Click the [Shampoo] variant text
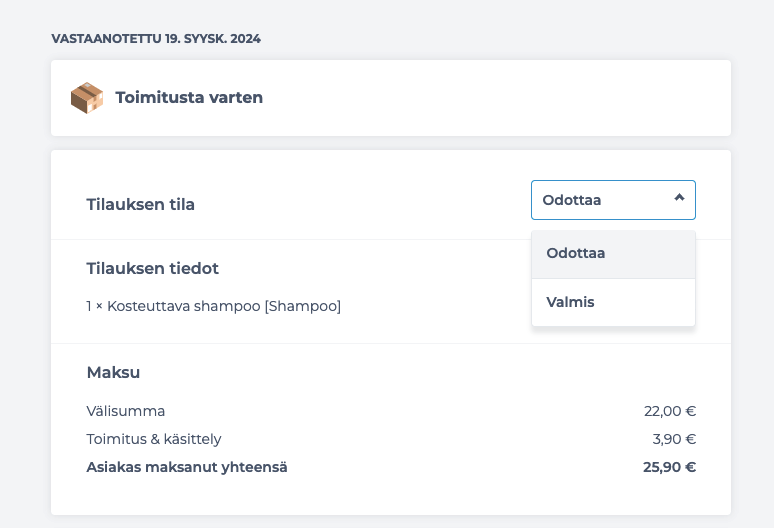Image resolution: width=774 pixels, height=528 pixels. [x=303, y=306]
